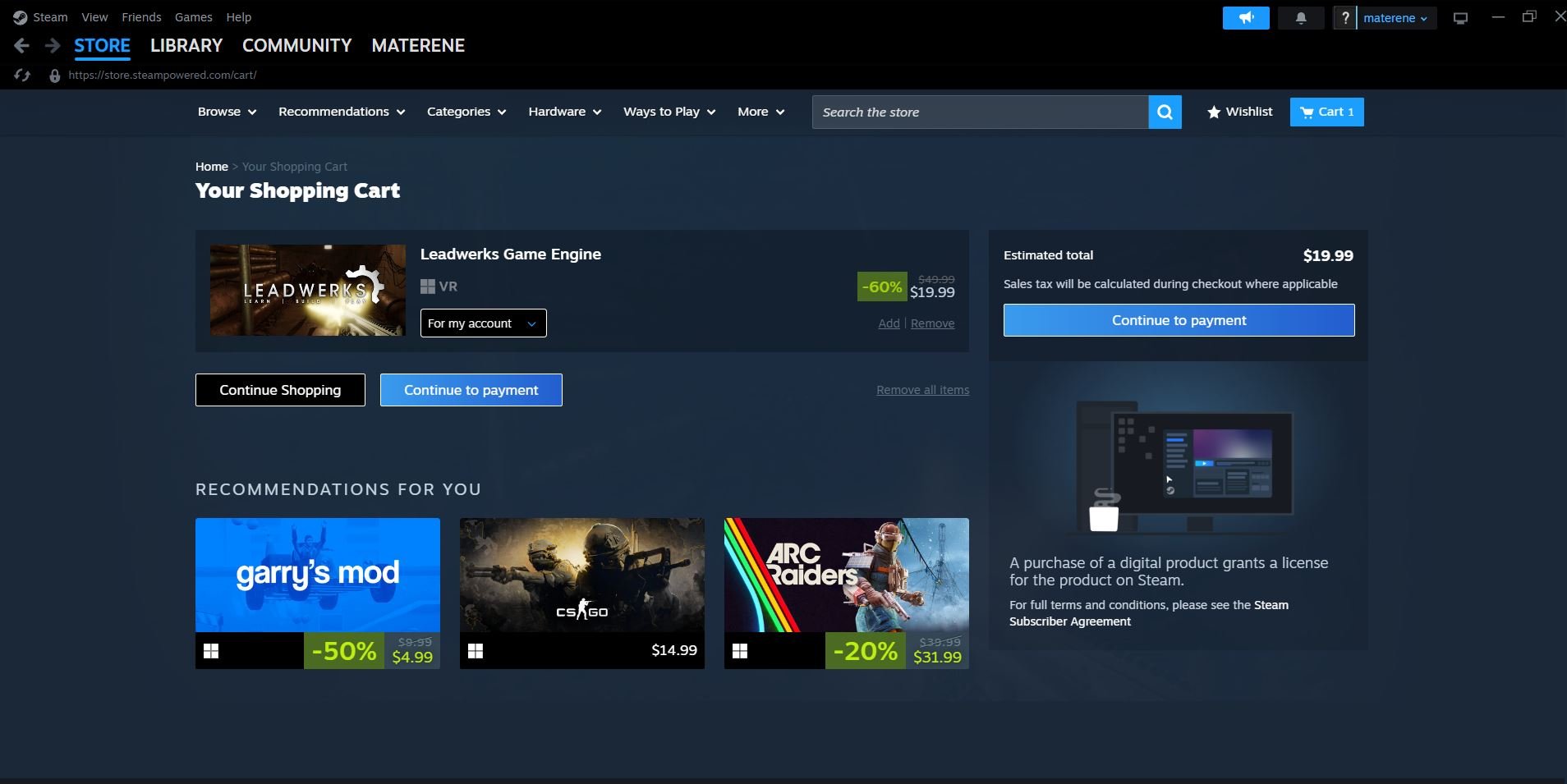
Task: Expand the Categories dropdown
Action: [x=466, y=112]
